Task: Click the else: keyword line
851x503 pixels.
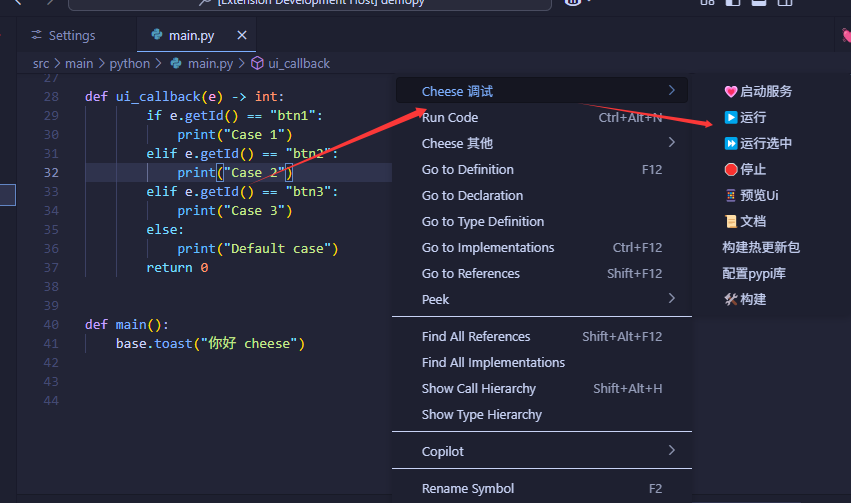Action: click(165, 230)
